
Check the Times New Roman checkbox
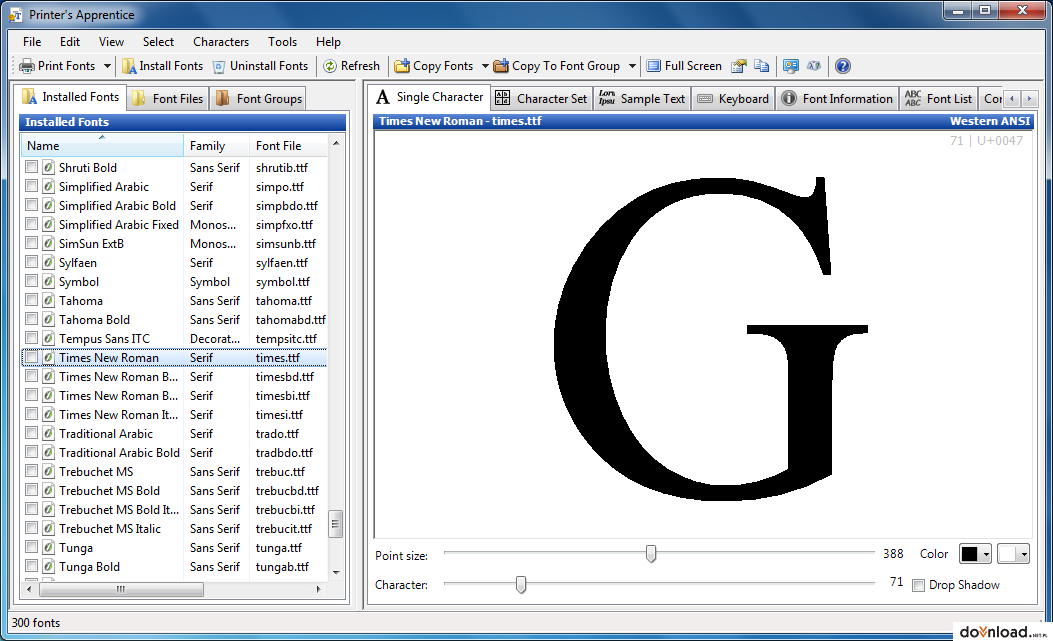tap(32, 357)
